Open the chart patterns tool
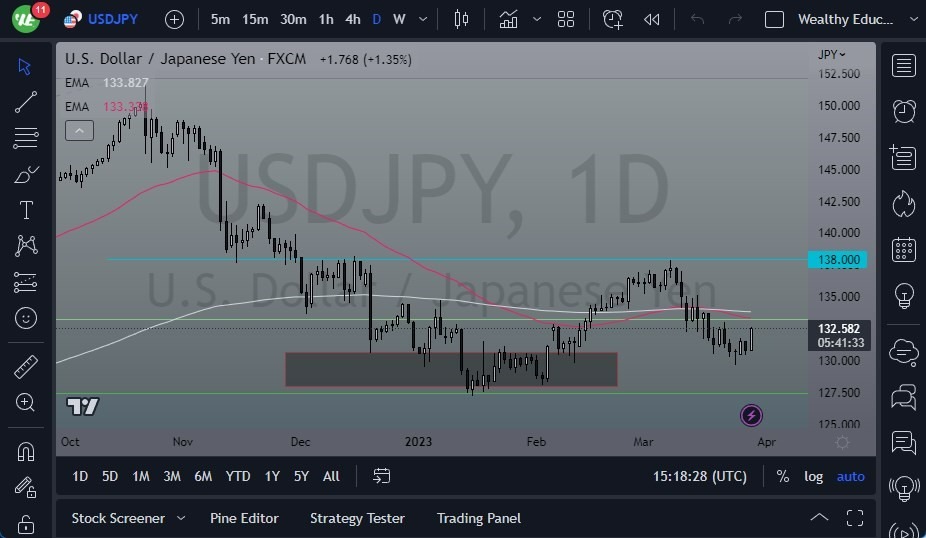This screenshot has width=926, height=538. click(25, 246)
